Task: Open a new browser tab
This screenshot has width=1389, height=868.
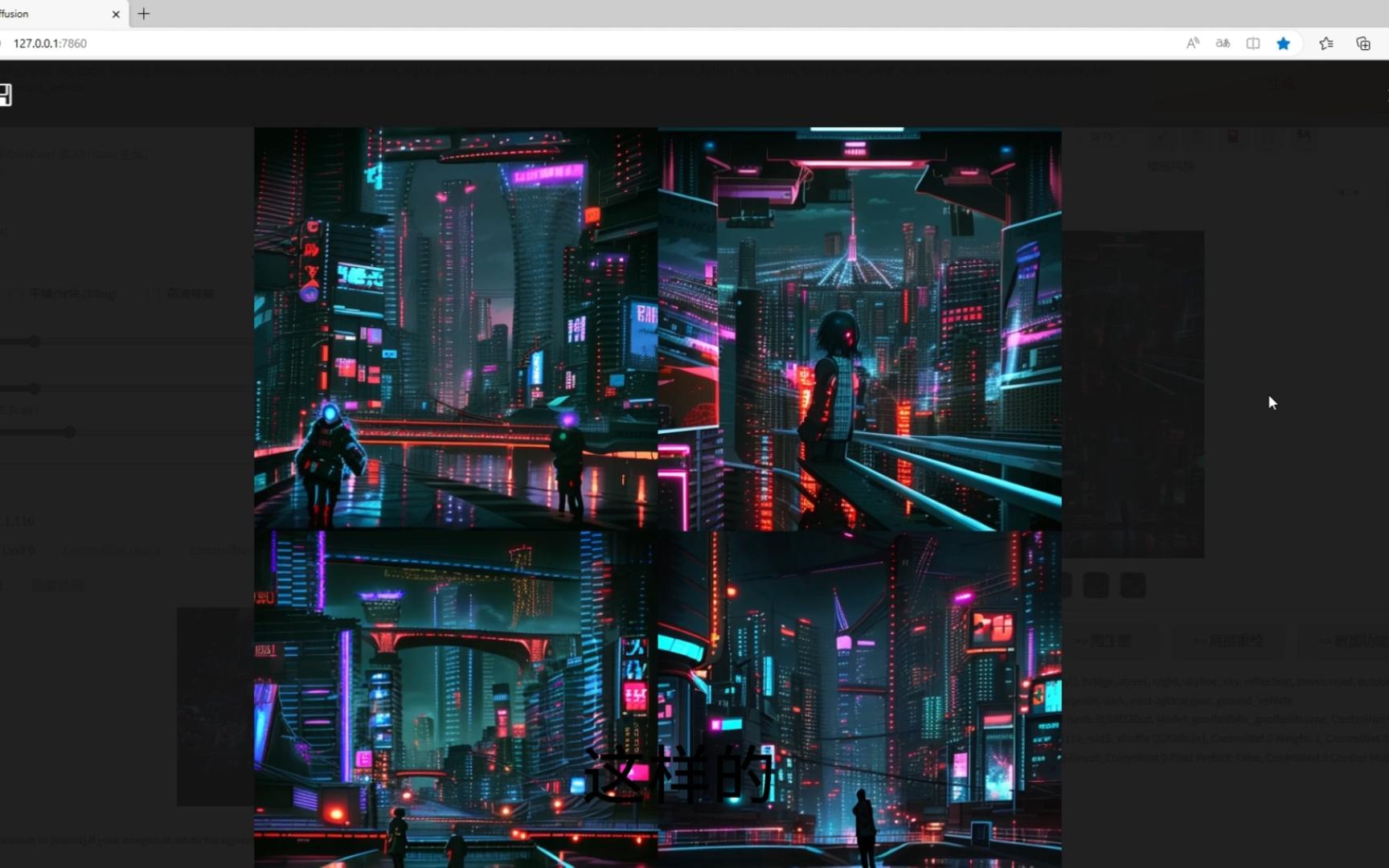Action: tap(144, 14)
